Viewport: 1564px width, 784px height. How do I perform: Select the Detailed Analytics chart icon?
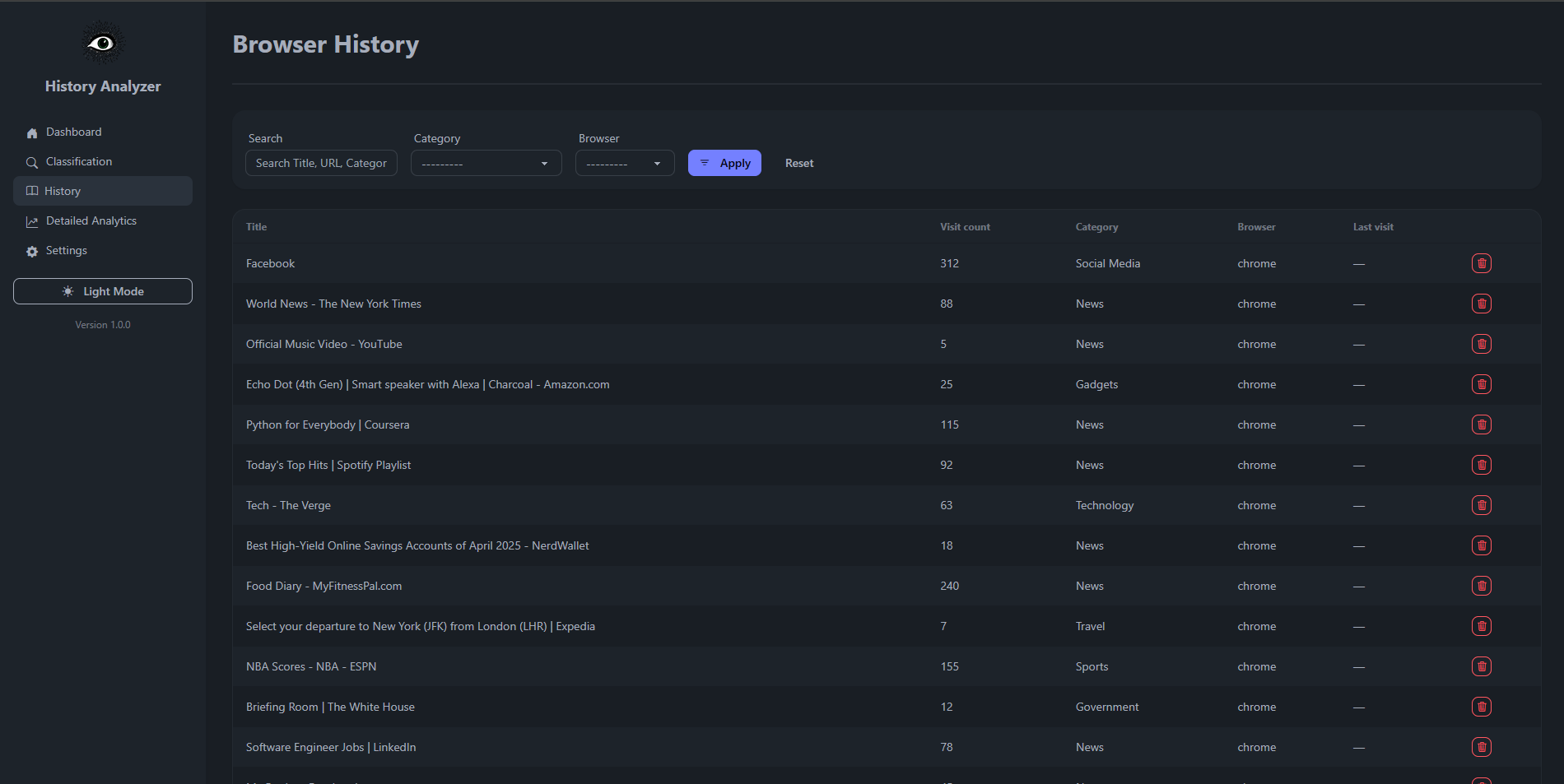(31, 220)
